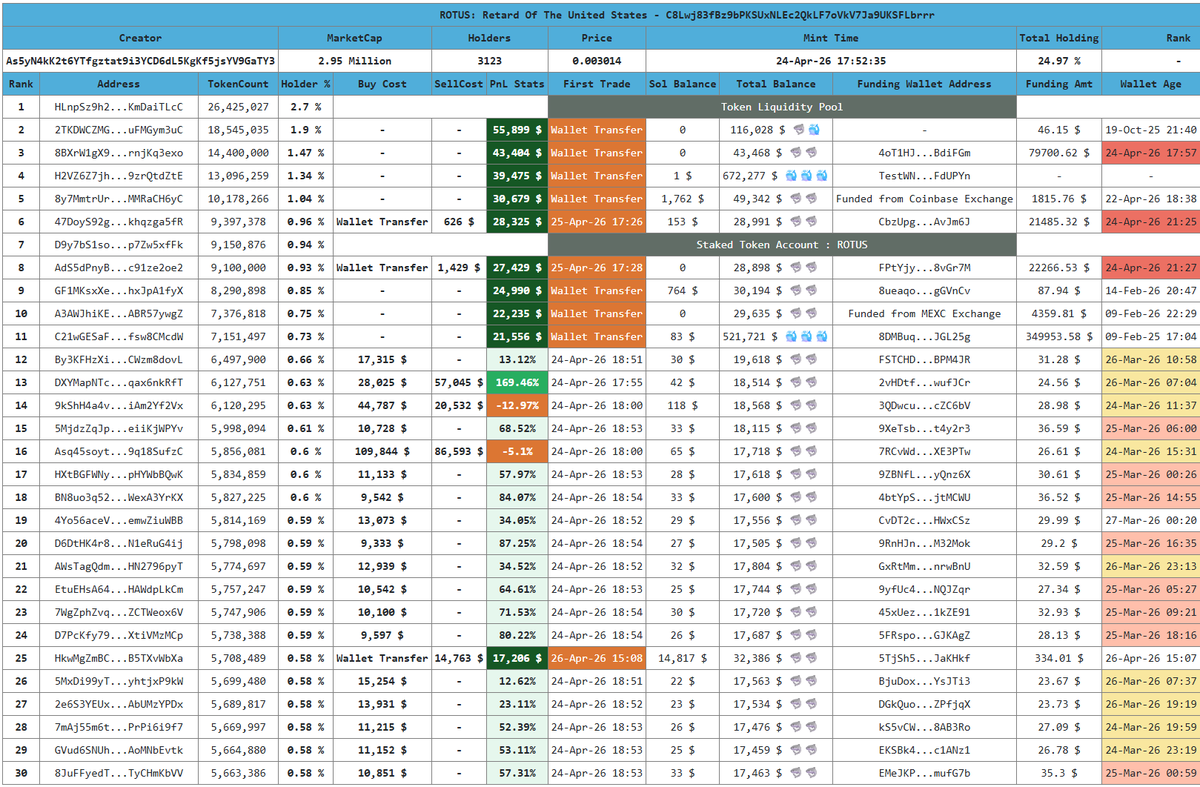Viewport: 1200px width, 787px height.
Task: Click the Funding Wallet Address column header
Action: pyautogui.click(x=924, y=84)
